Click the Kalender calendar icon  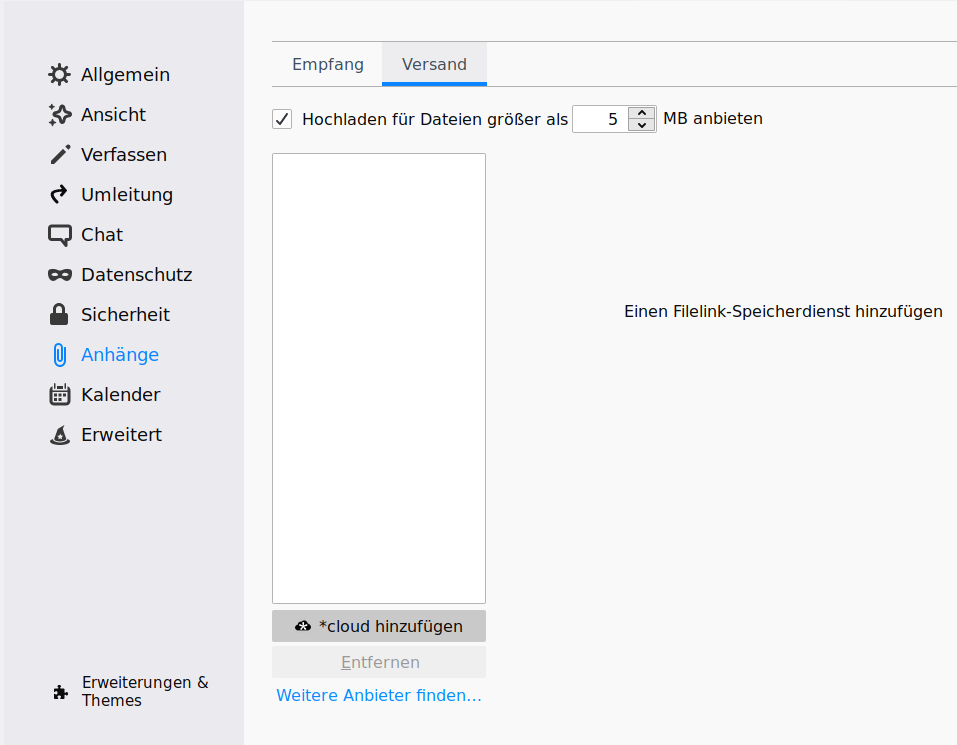59,395
